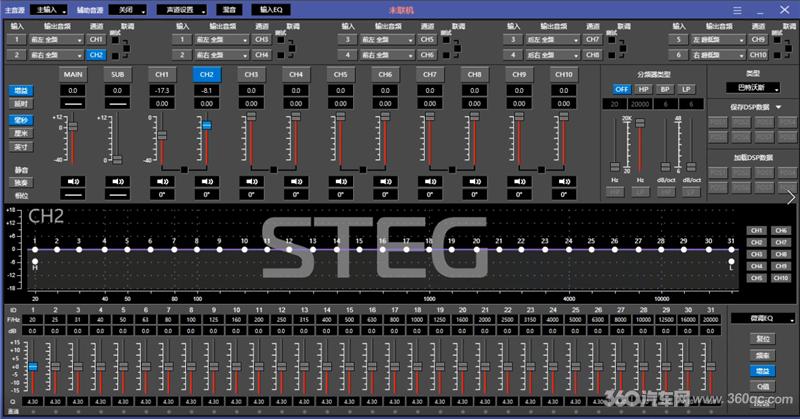Link CH1 and CH2 faders via square
Viewport: 800px width, 419px height.
184,169
